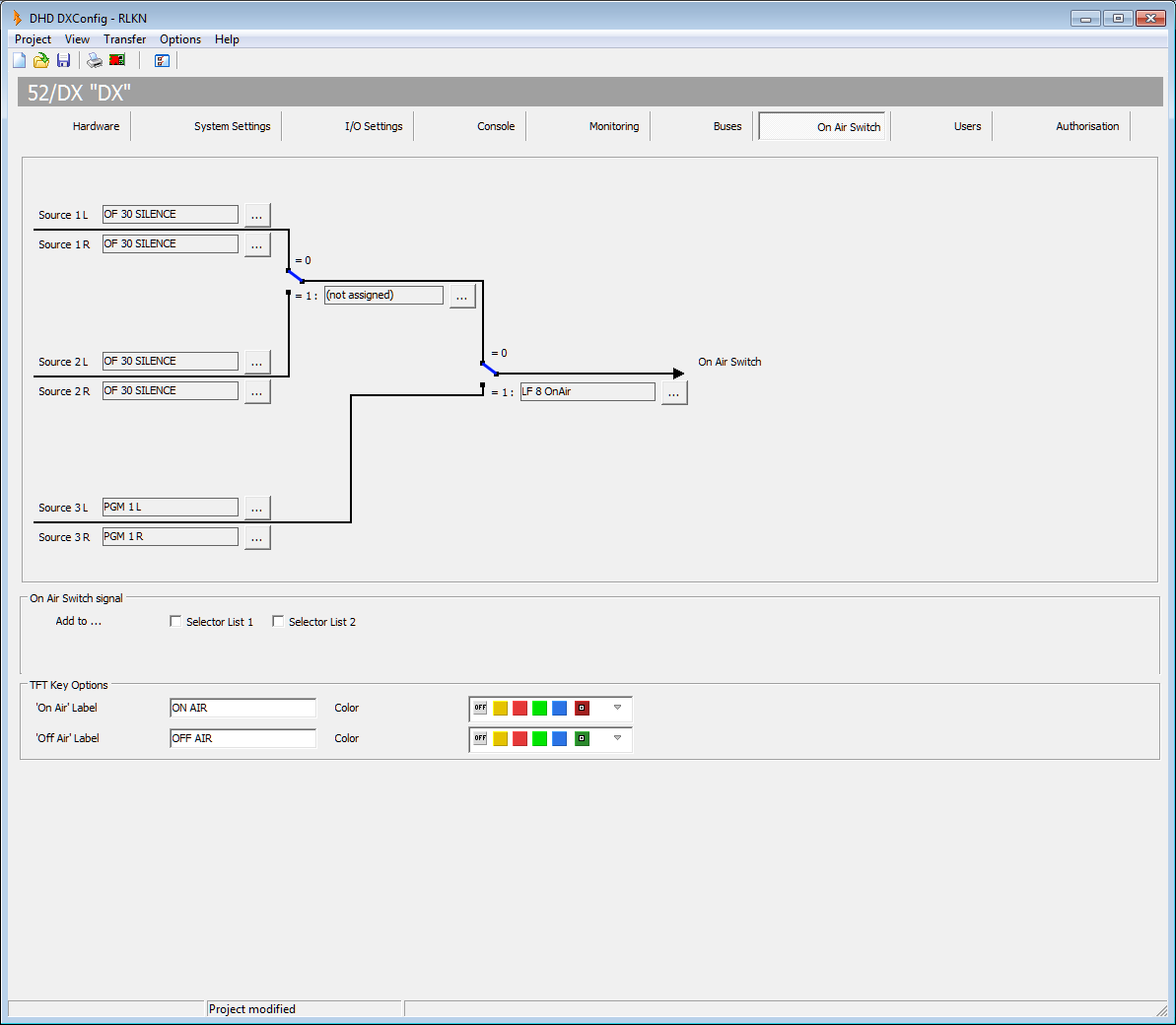Open the checklist options toolbar icon
The image size is (1176, 1025).
click(x=162, y=61)
